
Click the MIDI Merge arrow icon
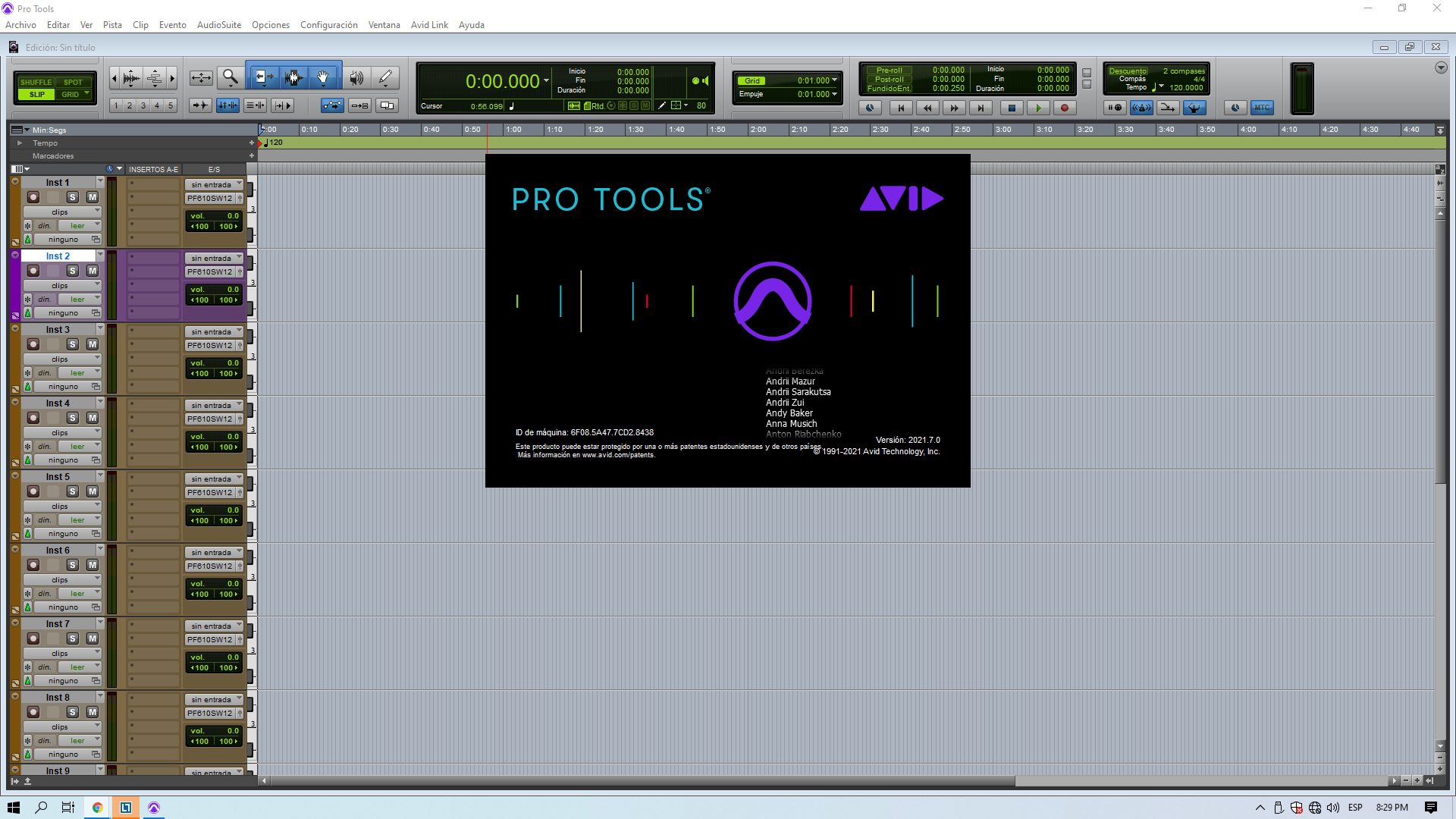(1166, 108)
